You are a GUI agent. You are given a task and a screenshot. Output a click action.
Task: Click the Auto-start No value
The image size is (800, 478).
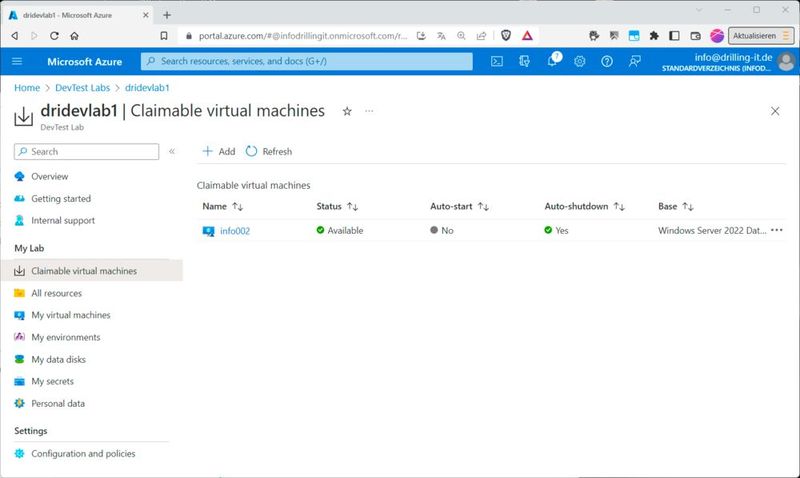coord(442,230)
